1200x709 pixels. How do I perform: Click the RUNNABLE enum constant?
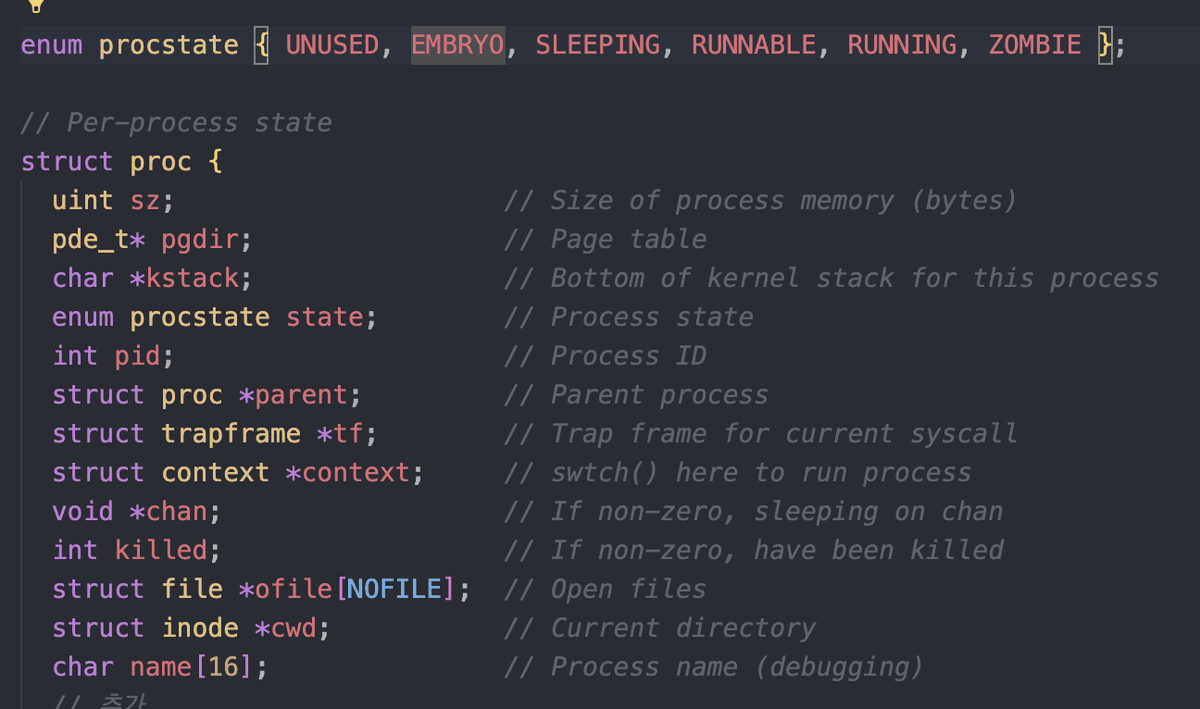click(754, 45)
